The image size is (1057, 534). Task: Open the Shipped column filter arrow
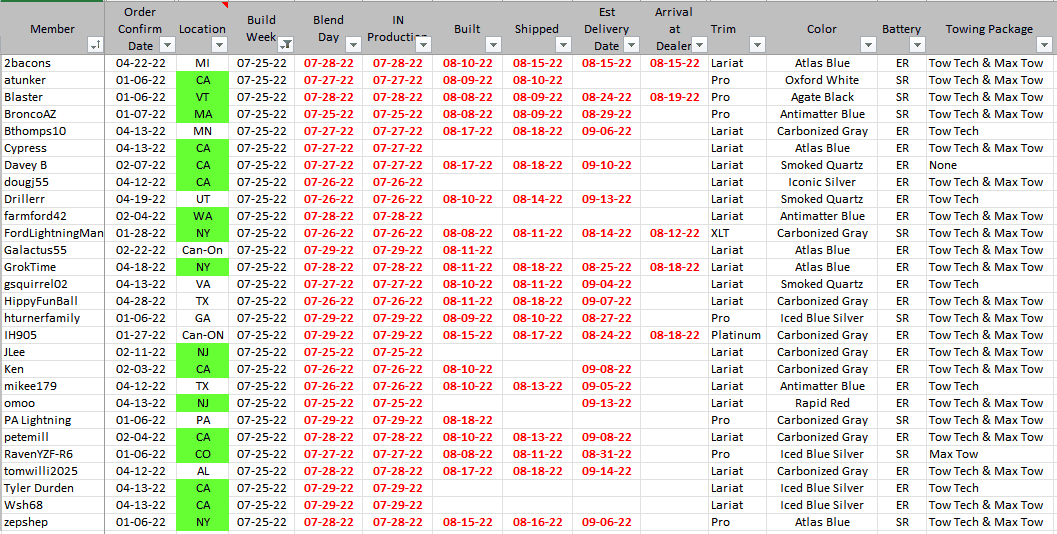562,45
